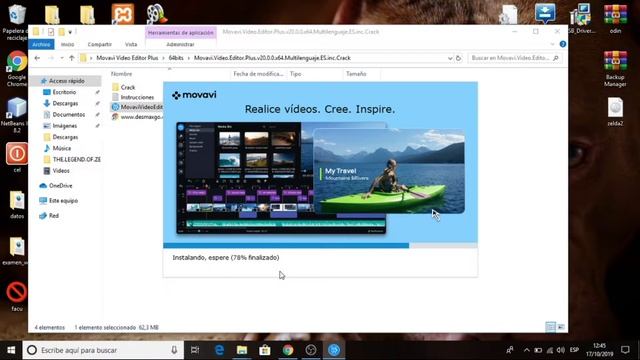Open Task View on the taskbar

click(195, 350)
